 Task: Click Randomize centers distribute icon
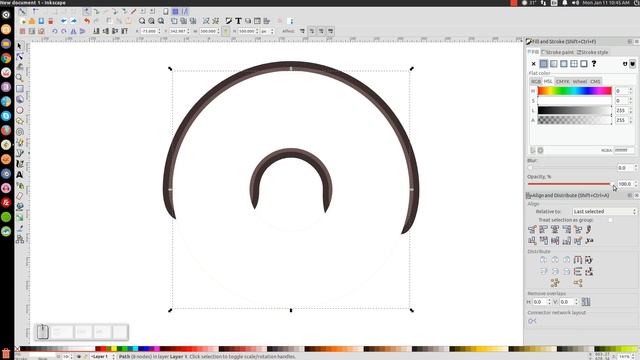tap(555, 282)
